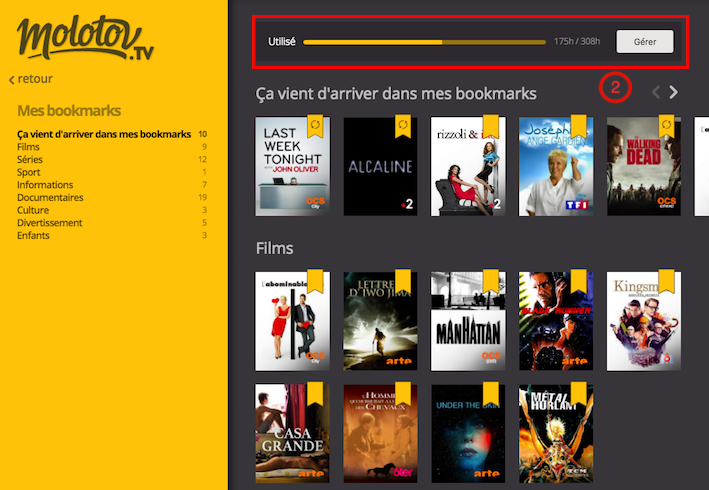Toggle bookmark ribbon on Métal Hurlant
This screenshot has width=709, height=490.
click(578, 394)
